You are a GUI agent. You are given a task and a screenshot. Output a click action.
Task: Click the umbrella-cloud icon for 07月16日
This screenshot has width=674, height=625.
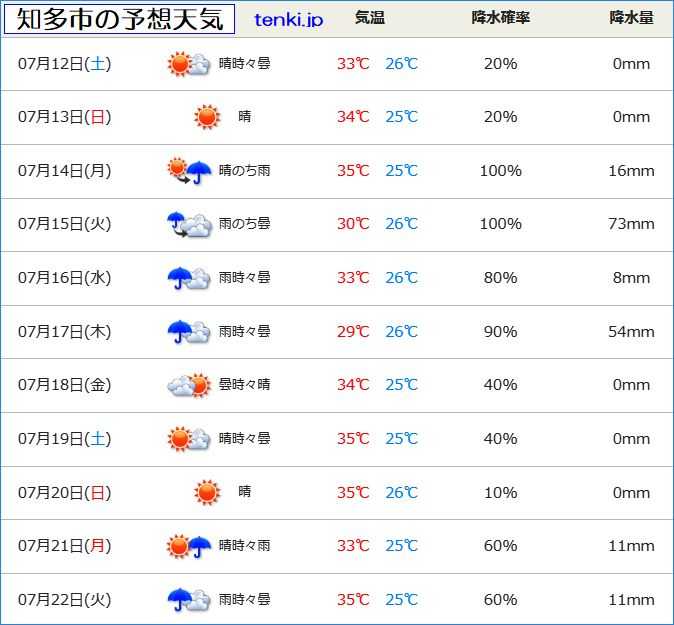click(189, 278)
